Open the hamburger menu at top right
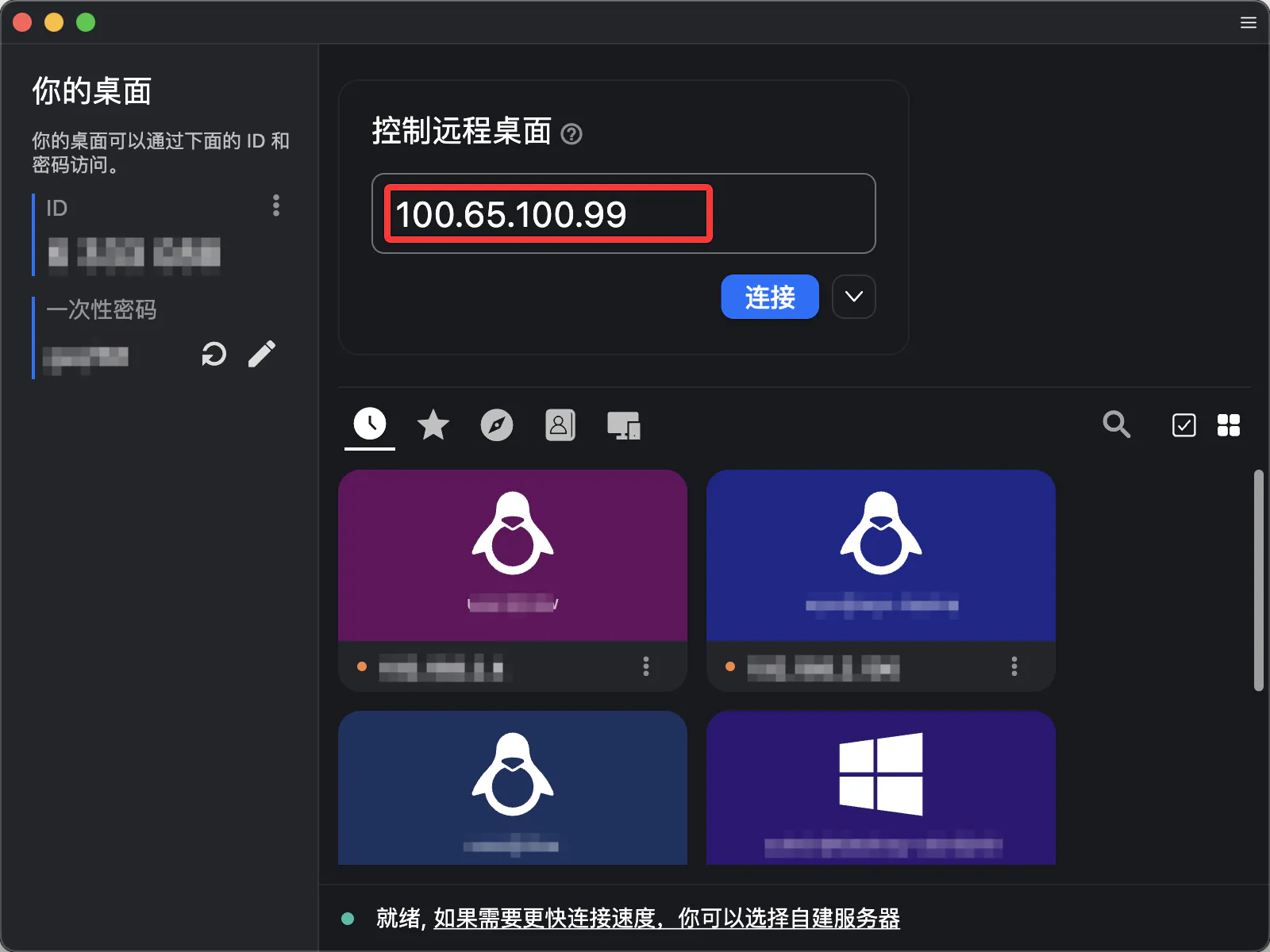 click(x=1249, y=22)
